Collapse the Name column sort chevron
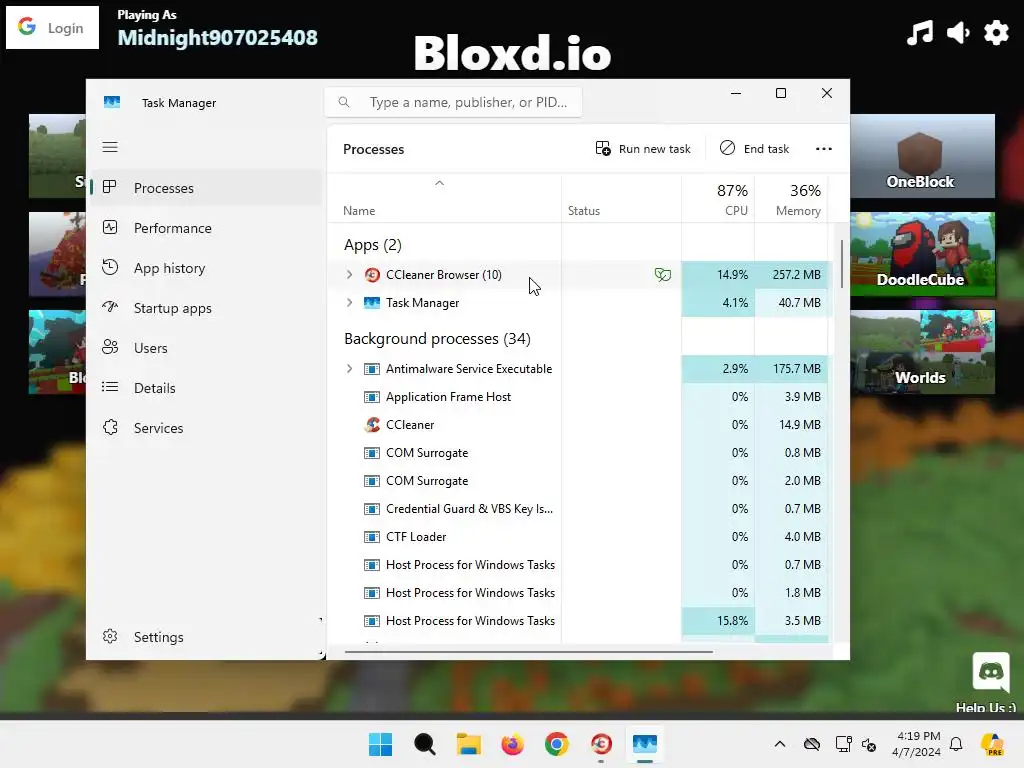Image resolution: width=1024 pixels, height=768 pixels. (440, 184)
